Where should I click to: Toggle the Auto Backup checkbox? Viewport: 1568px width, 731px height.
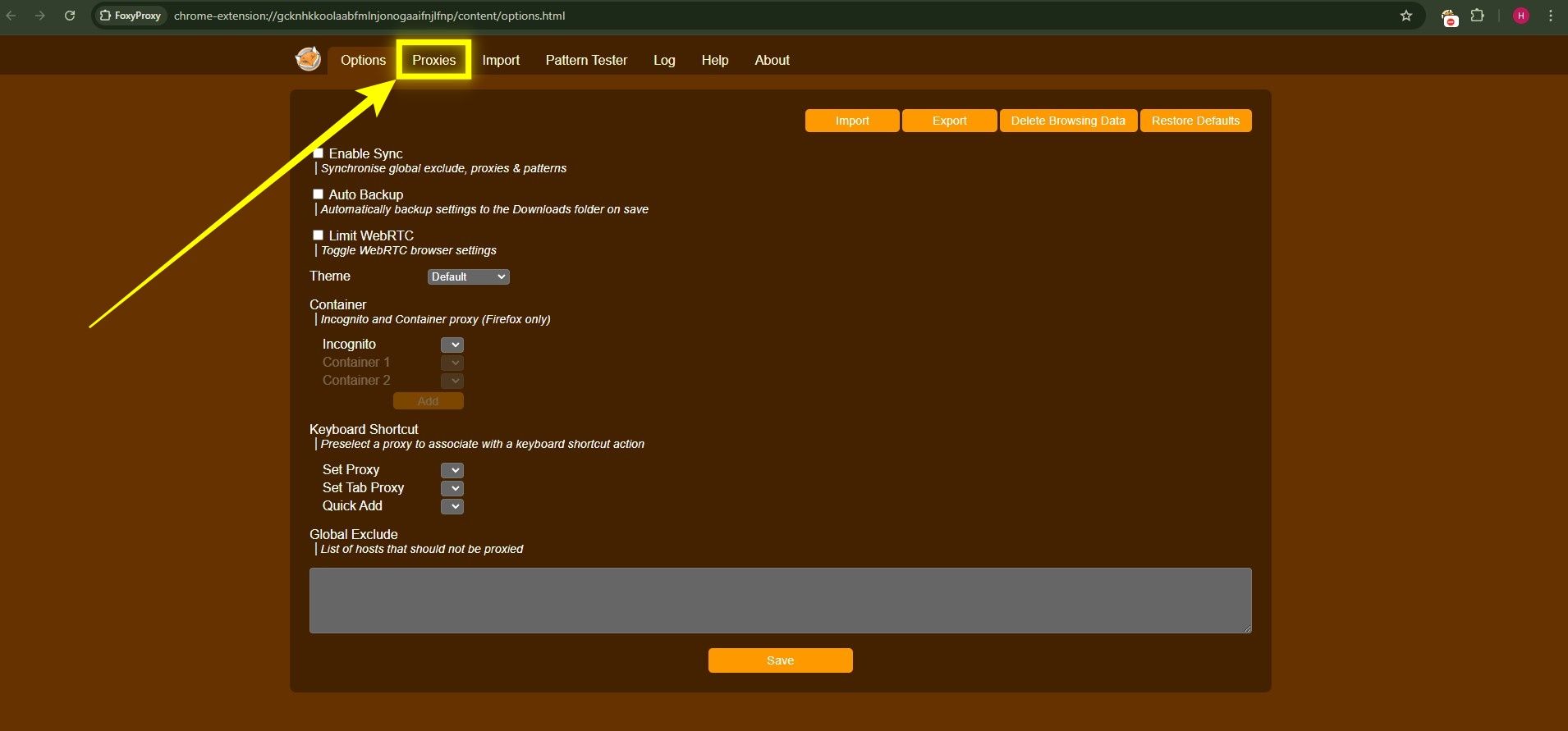point(318,194)
